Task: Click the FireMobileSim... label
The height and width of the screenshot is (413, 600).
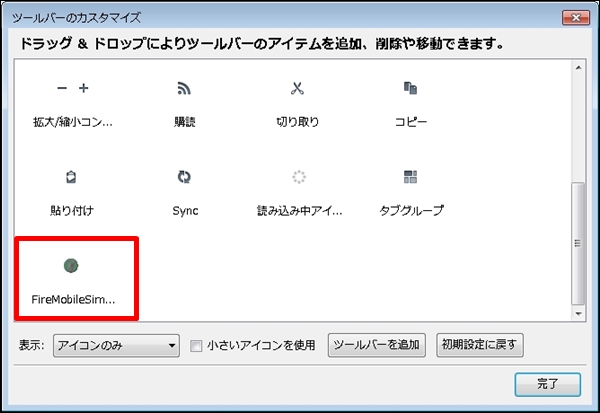Action: coord(73,299)
